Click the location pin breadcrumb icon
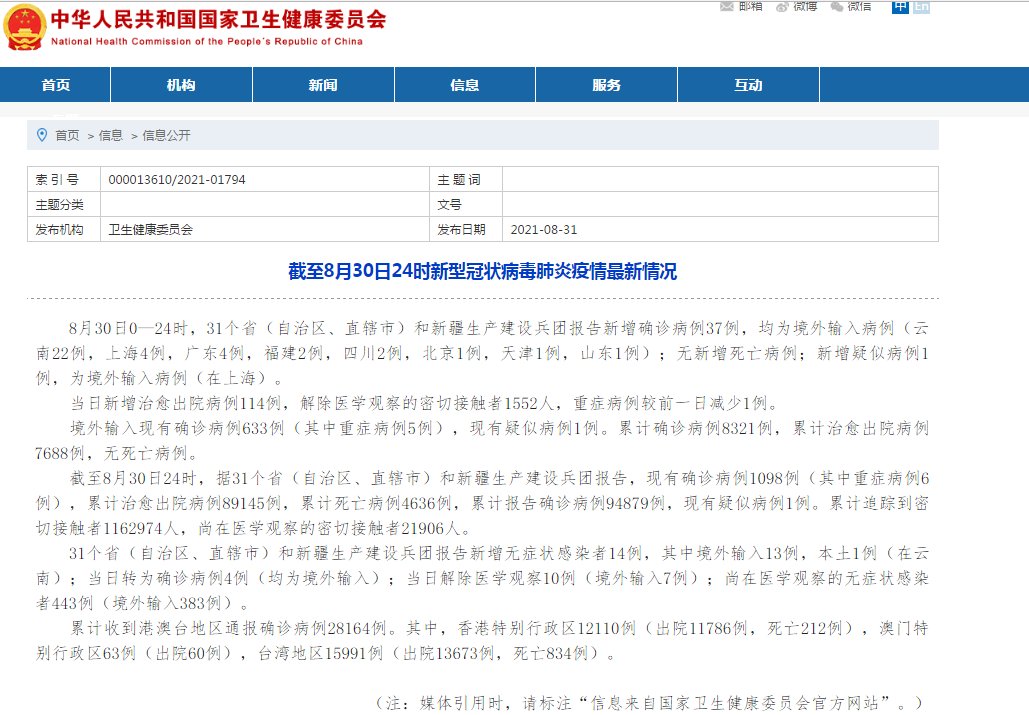The height and width of the screenshot is (715, 1029). pyautogui.click(x=41, y=134)
